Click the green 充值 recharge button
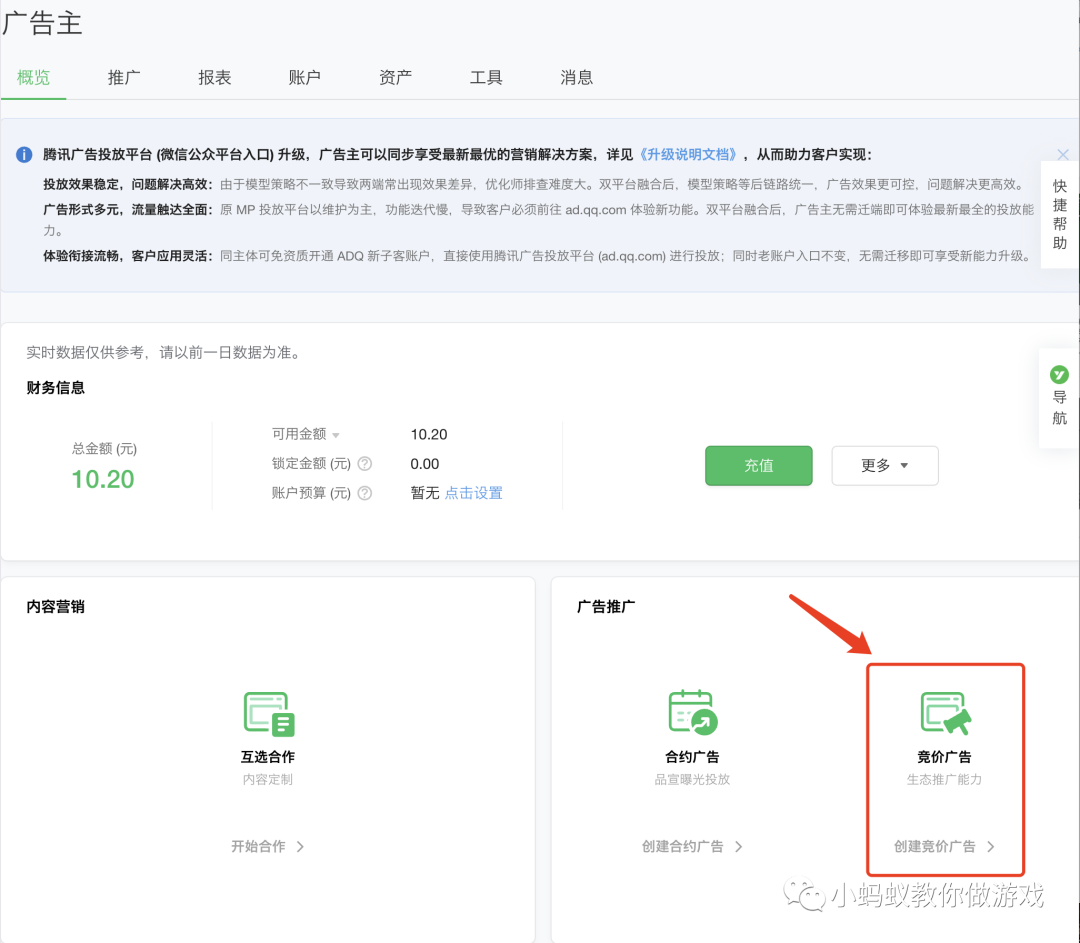Viewport: 1080px width, 943px height. pyautogui.click(x=758, y=466)
